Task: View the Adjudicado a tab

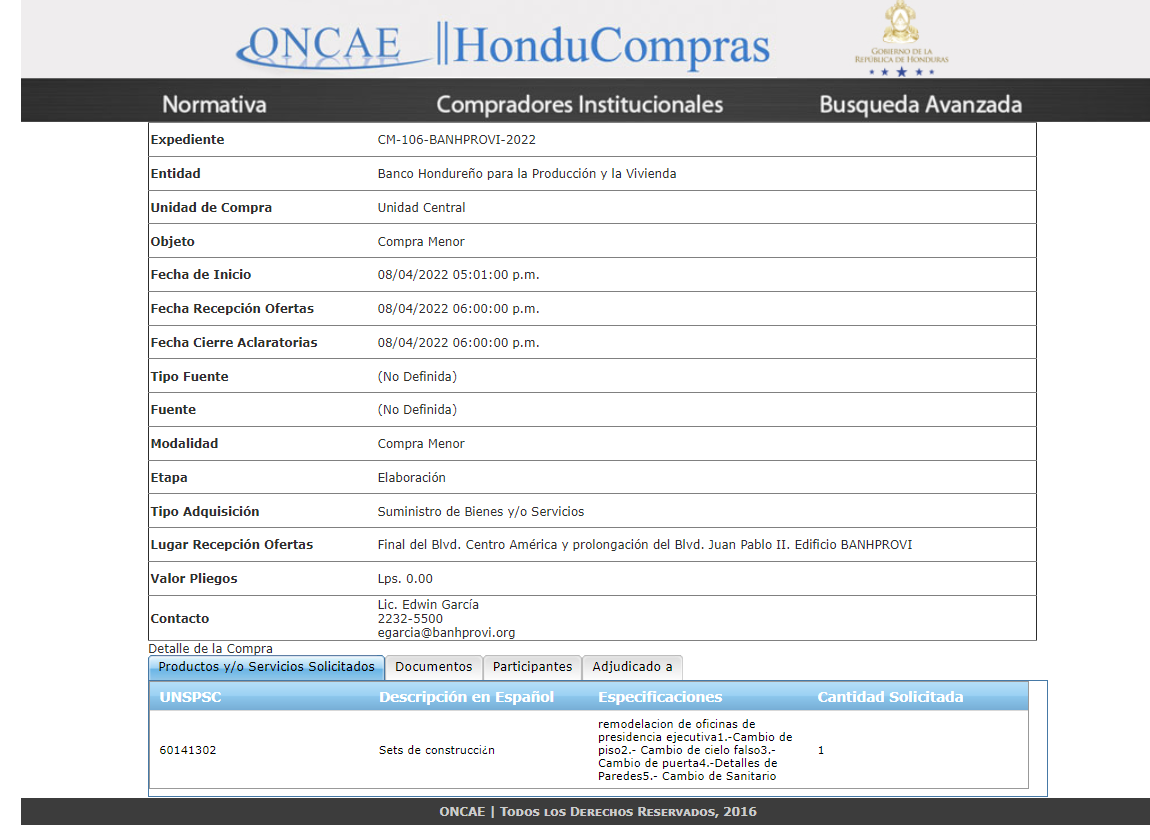Action: [632, 667]
